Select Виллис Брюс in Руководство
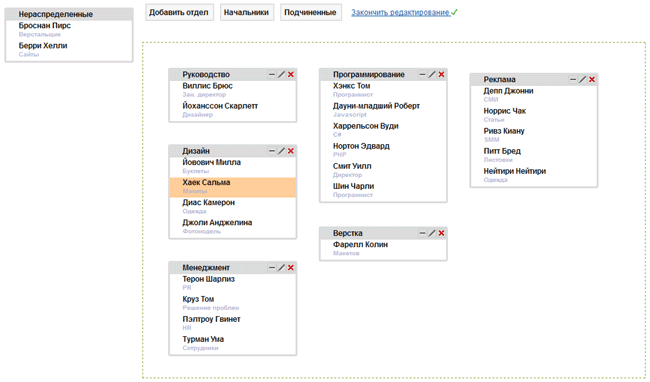Image resolution: width=650 pixels, height=382 pixels. [233, 90]
